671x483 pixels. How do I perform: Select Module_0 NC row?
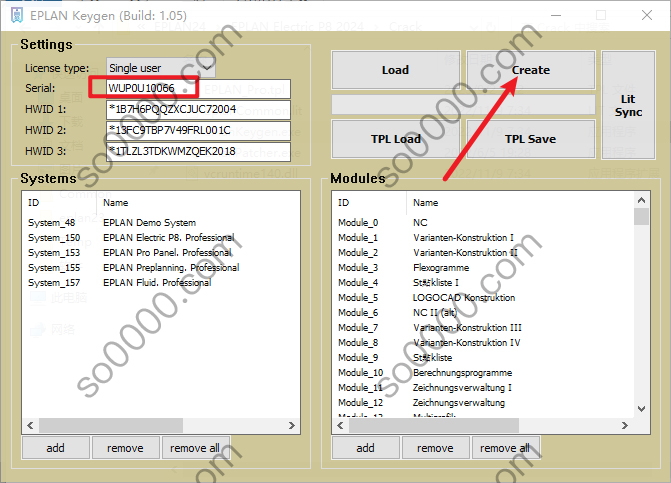tap(484, 222)
